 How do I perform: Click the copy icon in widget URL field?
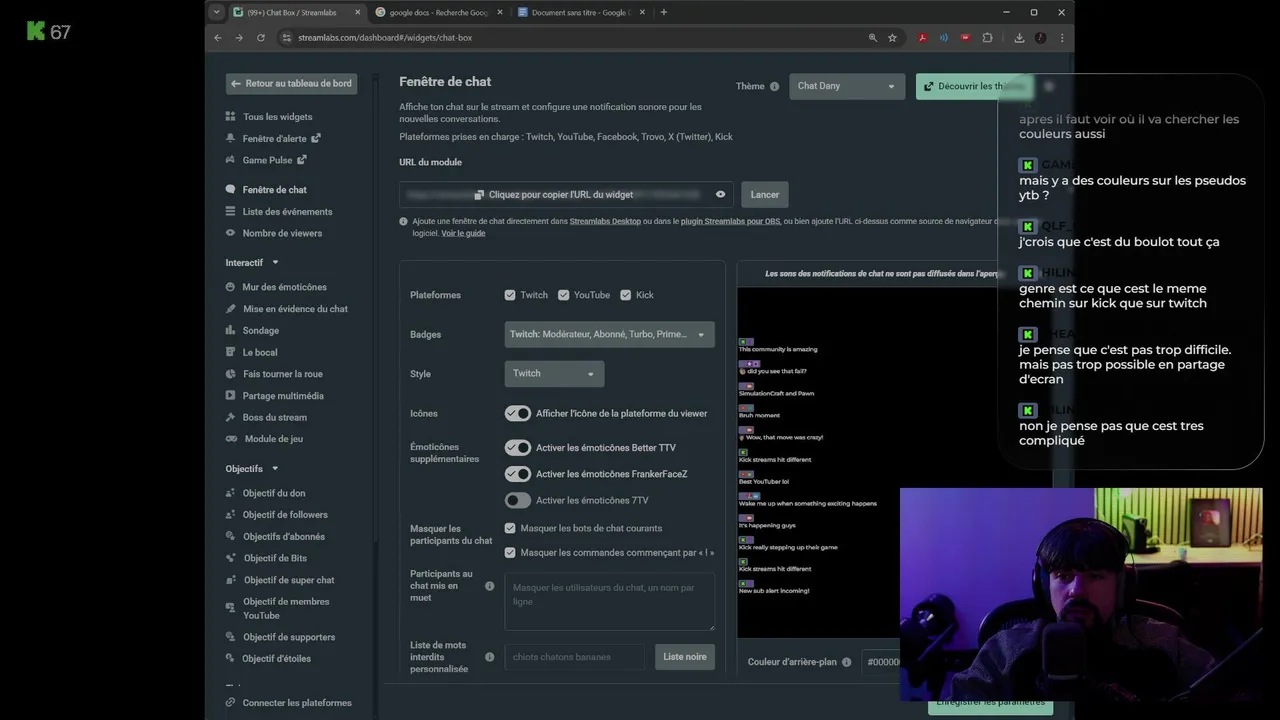point(479,195)
